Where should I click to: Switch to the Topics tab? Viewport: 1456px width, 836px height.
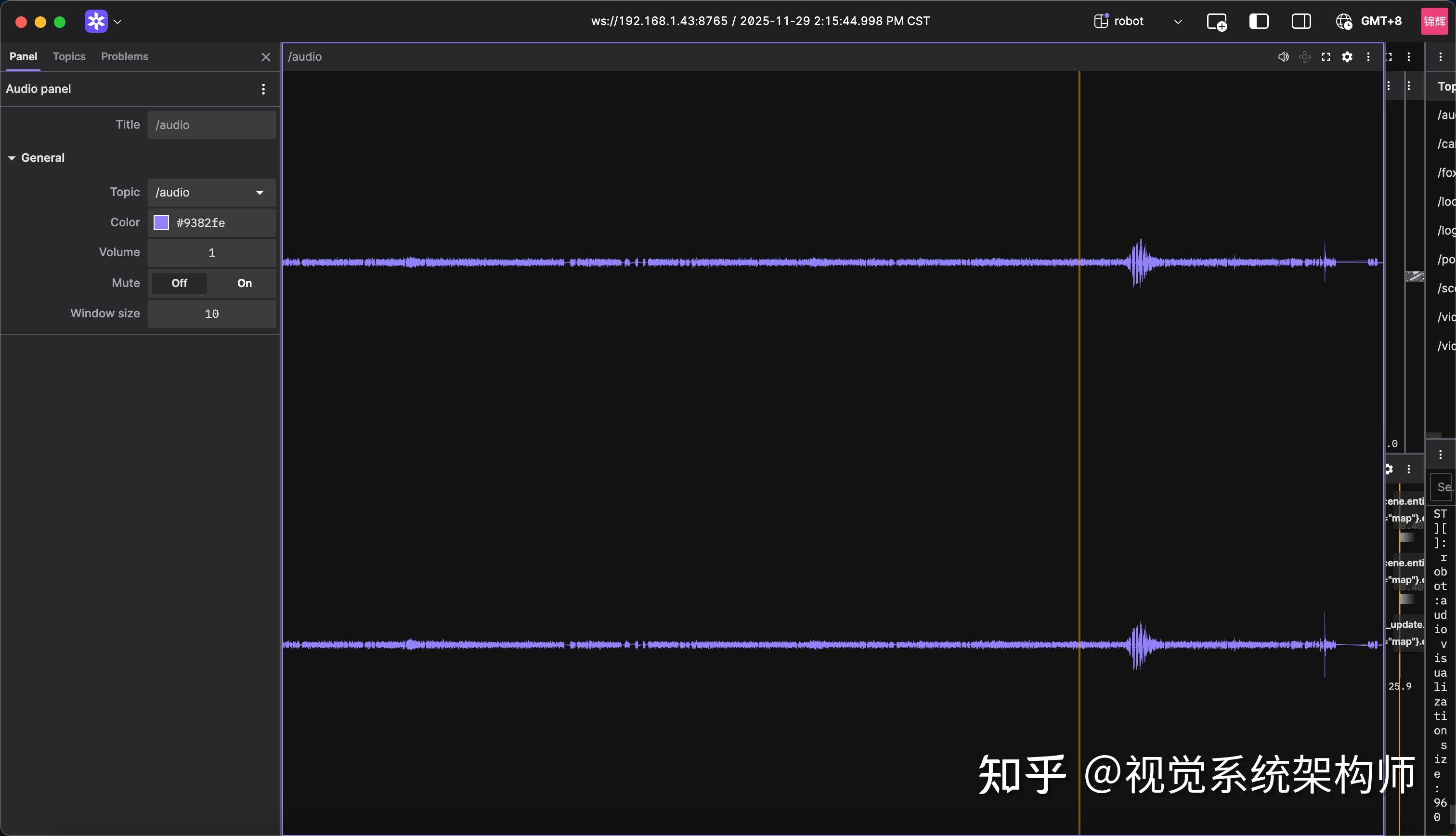click(69, 56)
